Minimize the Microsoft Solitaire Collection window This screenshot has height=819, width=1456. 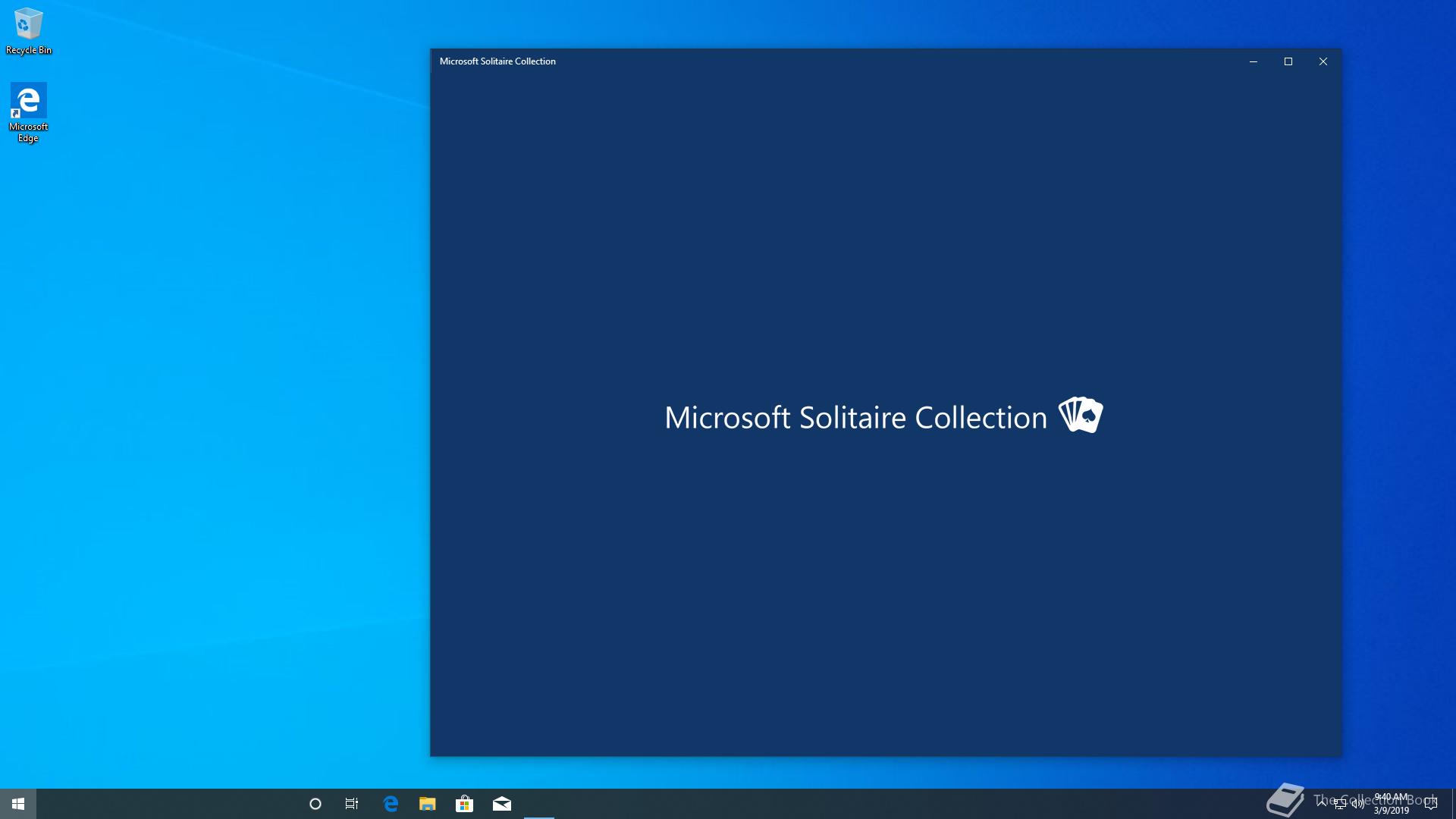(1254, 61)
